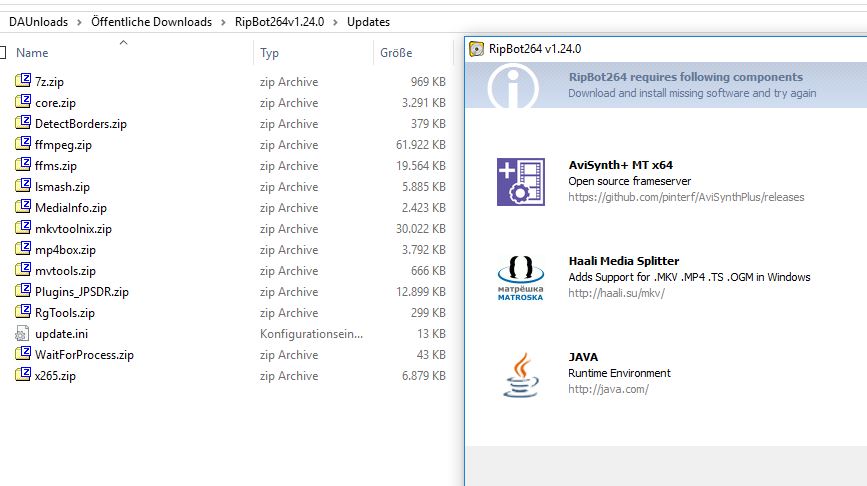Select the file name ffmpeg.zip
Viewport: 867px width, 486px height.
point(63,145)
